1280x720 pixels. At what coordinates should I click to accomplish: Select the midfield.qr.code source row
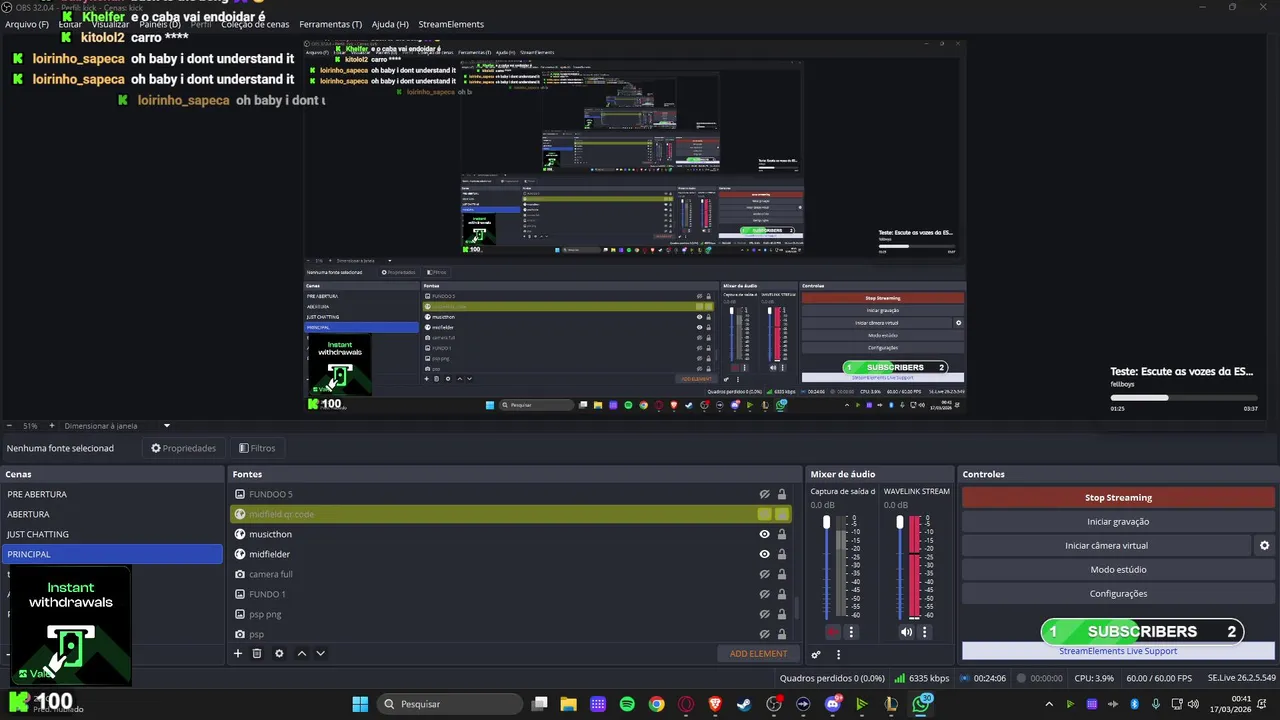click(x=512, y=514)
